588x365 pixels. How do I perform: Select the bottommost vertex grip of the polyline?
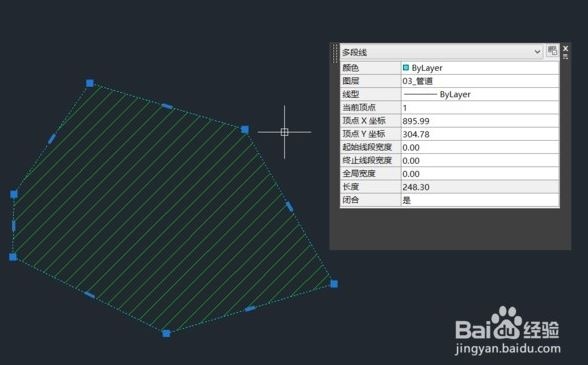click(x=166, y=333)
